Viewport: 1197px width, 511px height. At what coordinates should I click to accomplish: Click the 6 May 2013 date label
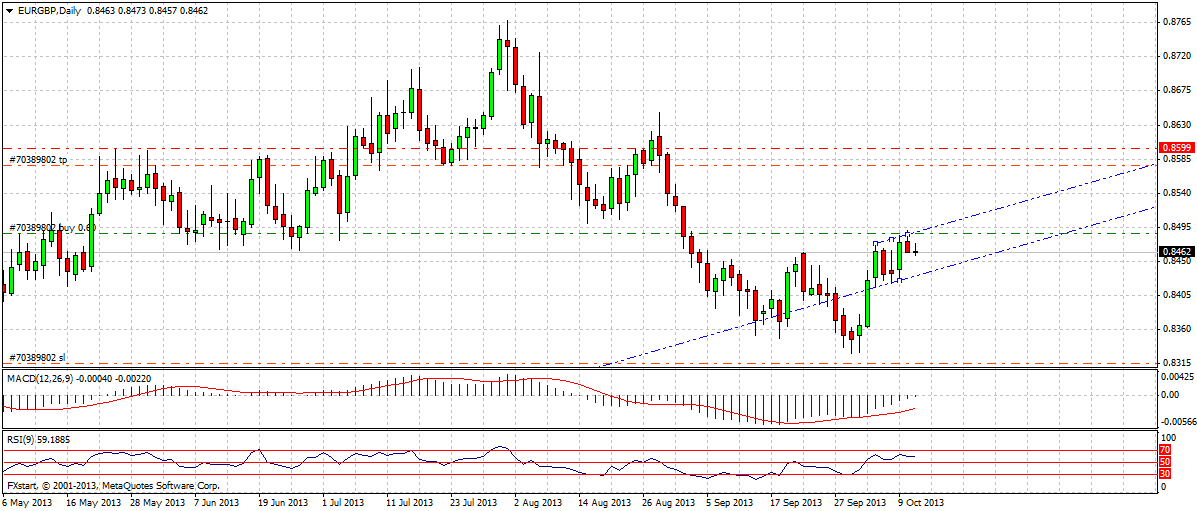point(28,504)
